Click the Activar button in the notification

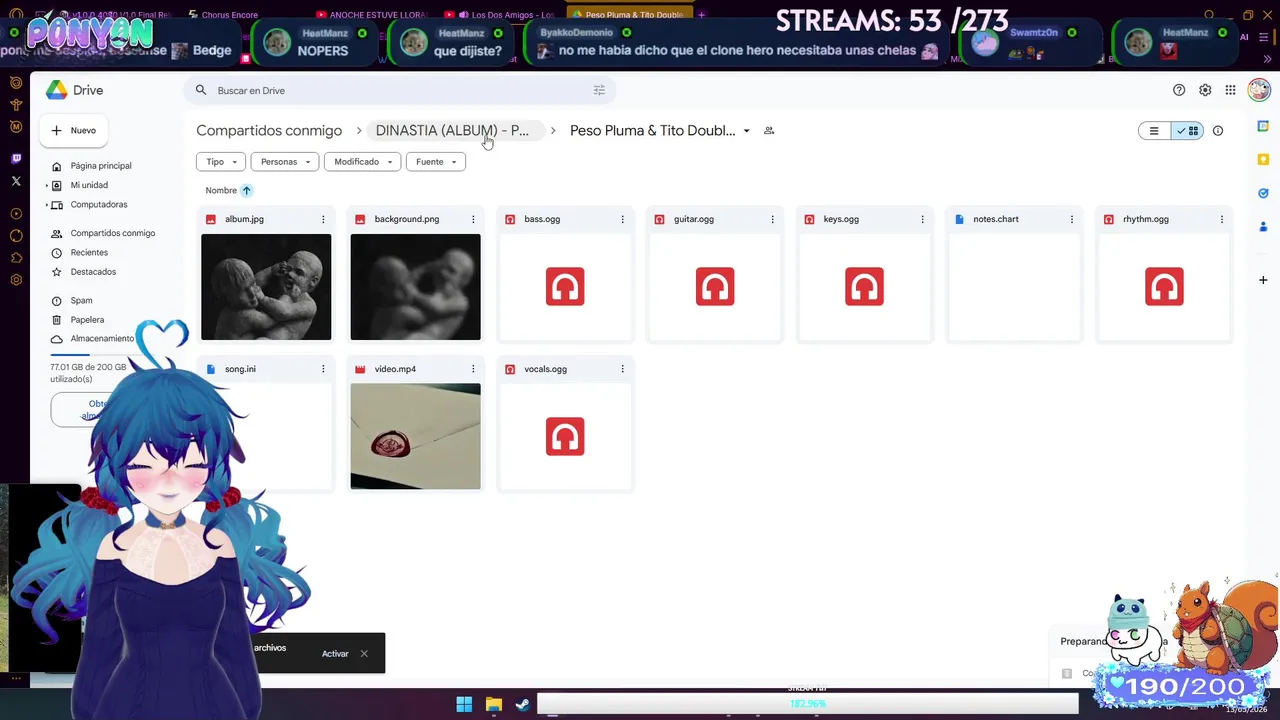coord(335,654)
